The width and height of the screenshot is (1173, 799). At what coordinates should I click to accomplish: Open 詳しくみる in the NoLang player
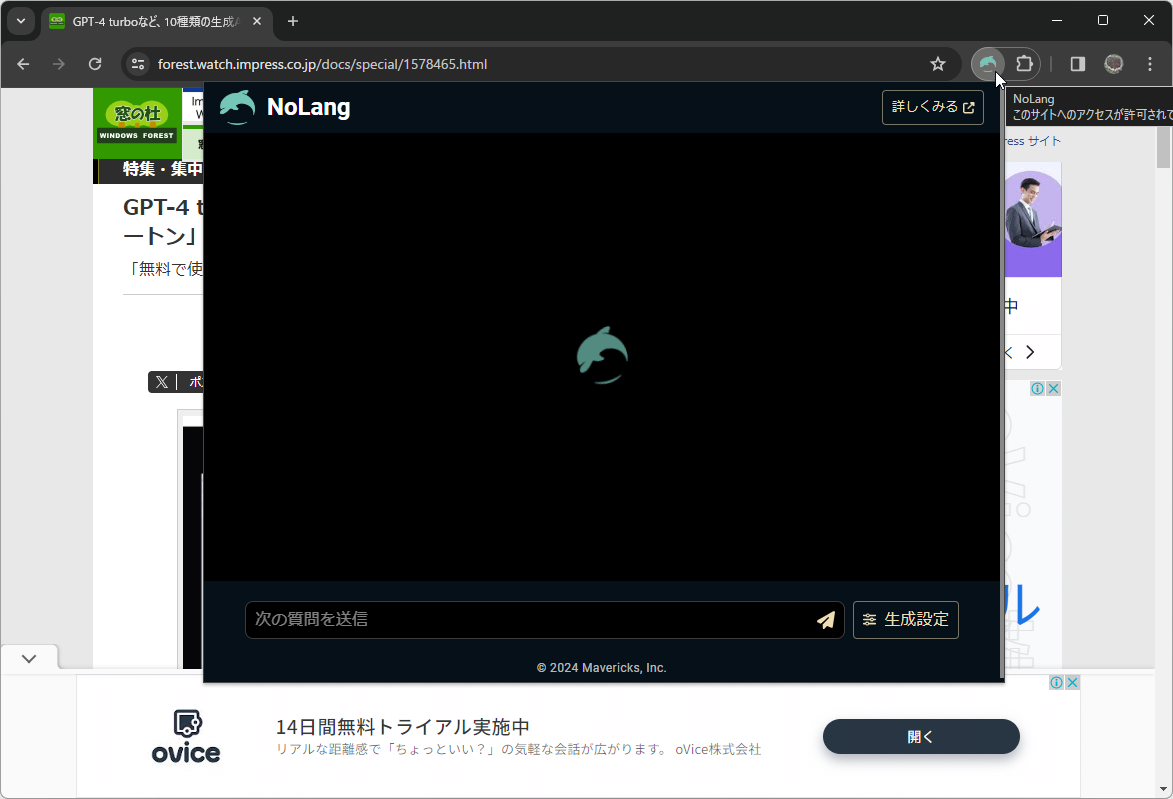coord(932,107)
